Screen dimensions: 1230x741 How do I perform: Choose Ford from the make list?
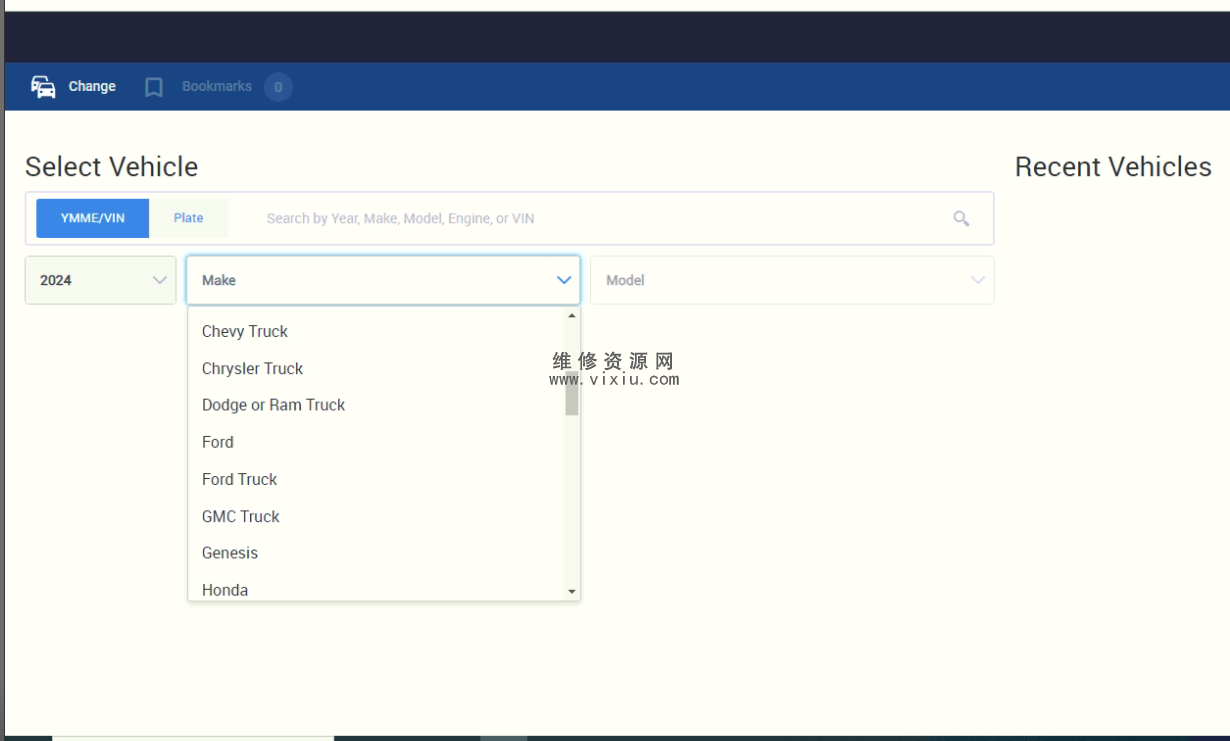click(376, 442)
